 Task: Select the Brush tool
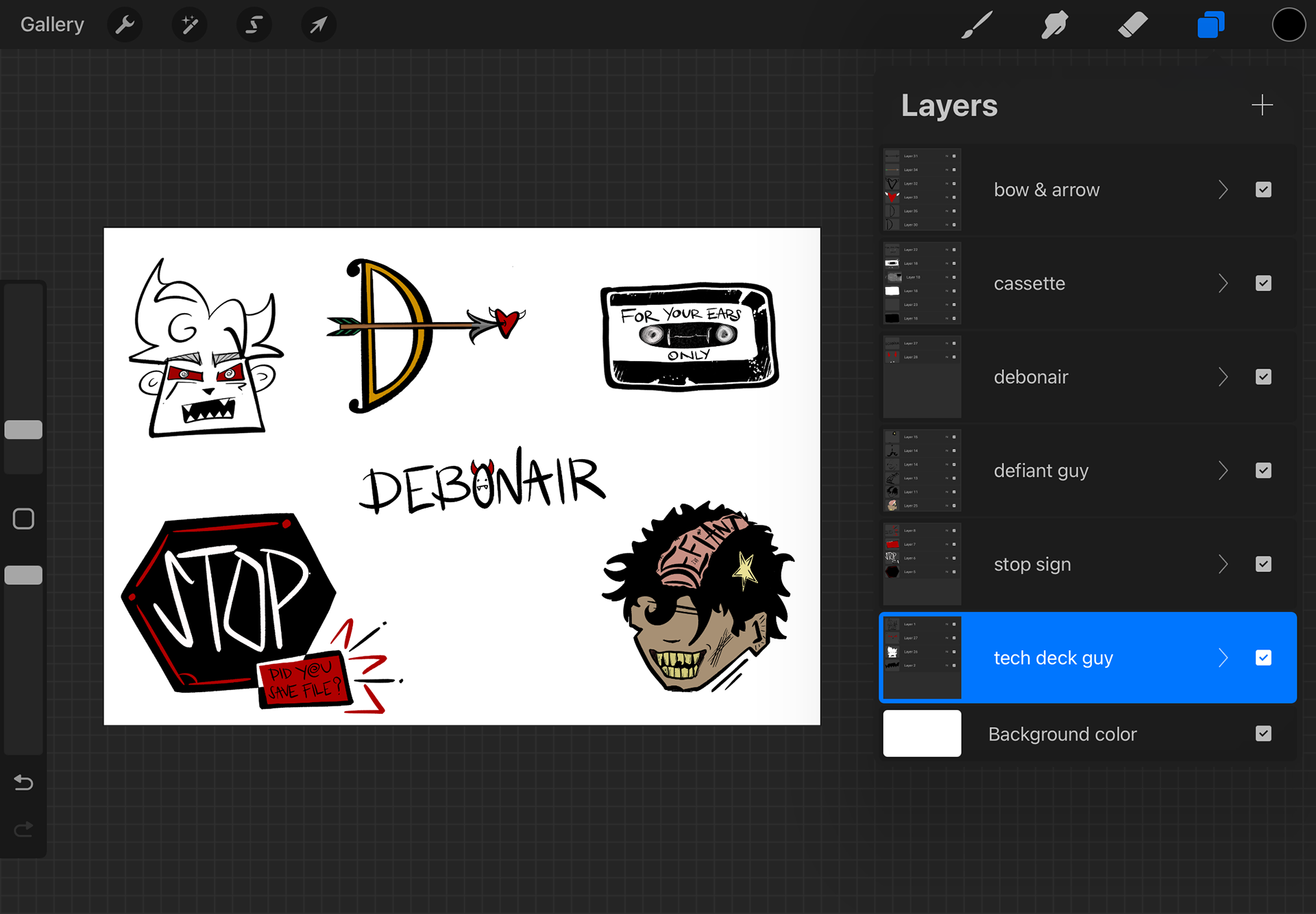pyautogui.click(x=977, y=25)
